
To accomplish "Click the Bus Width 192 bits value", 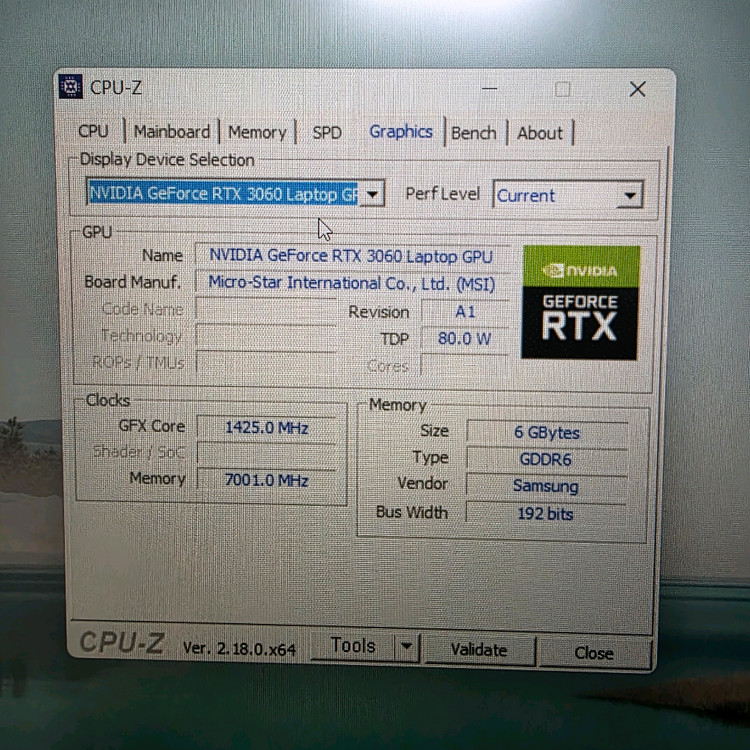I will point(547,514).
